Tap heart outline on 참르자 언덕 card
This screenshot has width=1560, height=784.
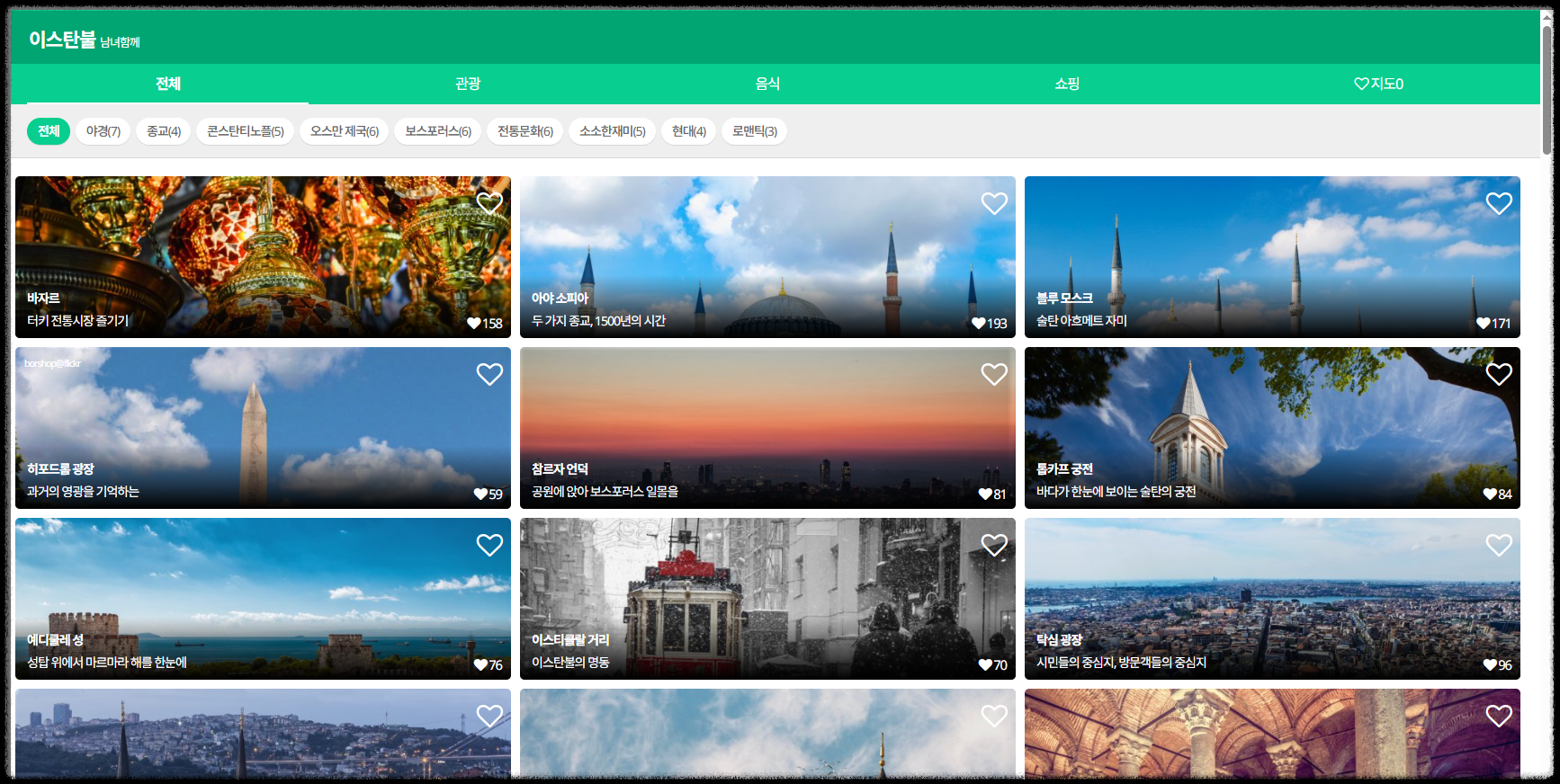click(x=994, y=374)
